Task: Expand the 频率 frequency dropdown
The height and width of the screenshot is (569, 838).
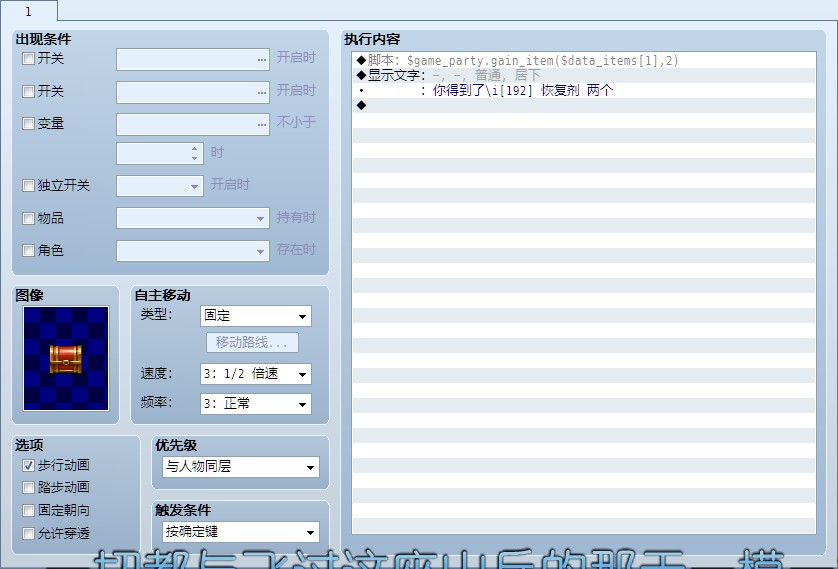Action: 255,405
